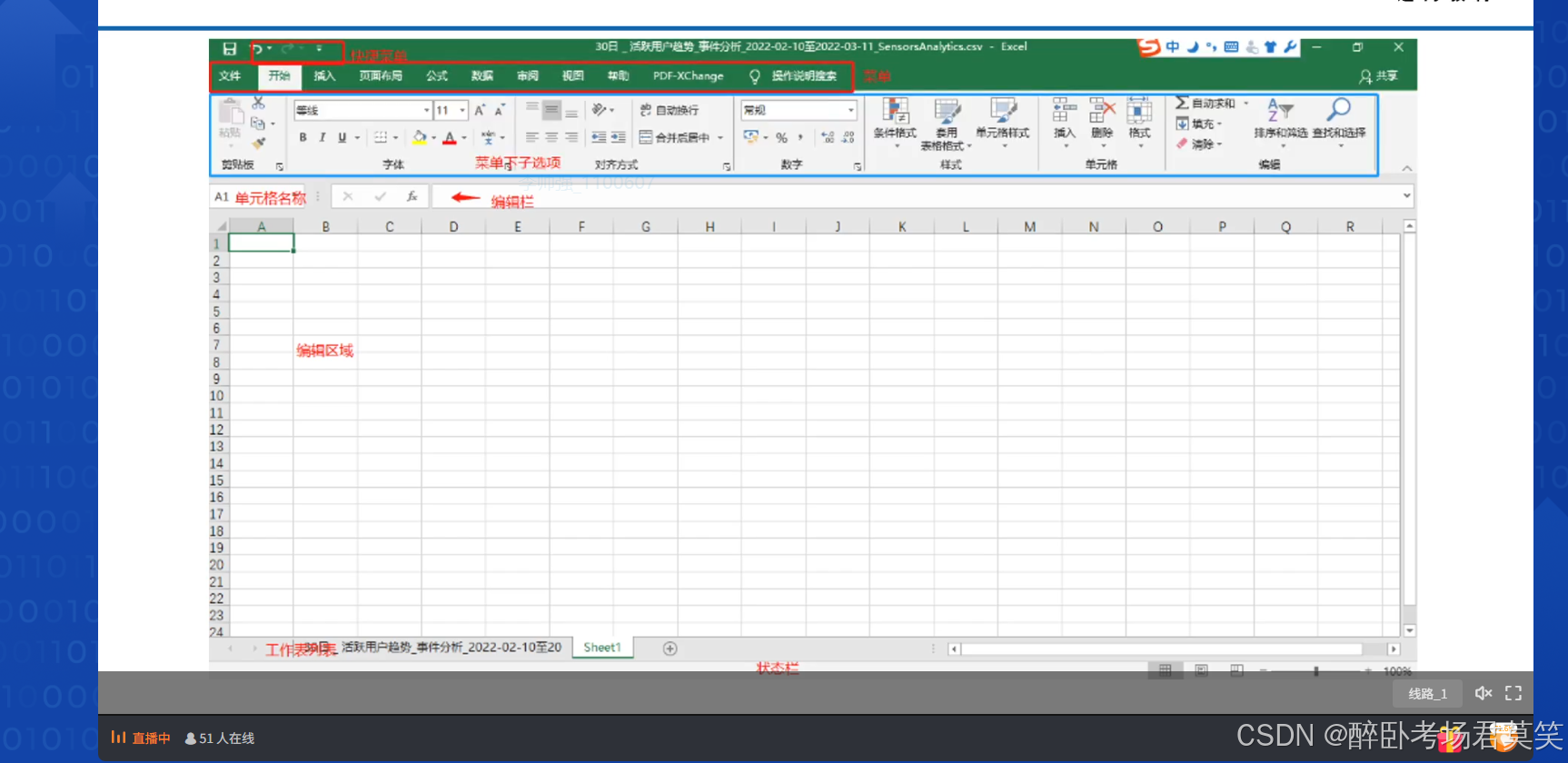Image resolution: width=1568 pixels, height=763 pixels.
Task: Click the fill color paint bucket
Action: click(419, 137)
